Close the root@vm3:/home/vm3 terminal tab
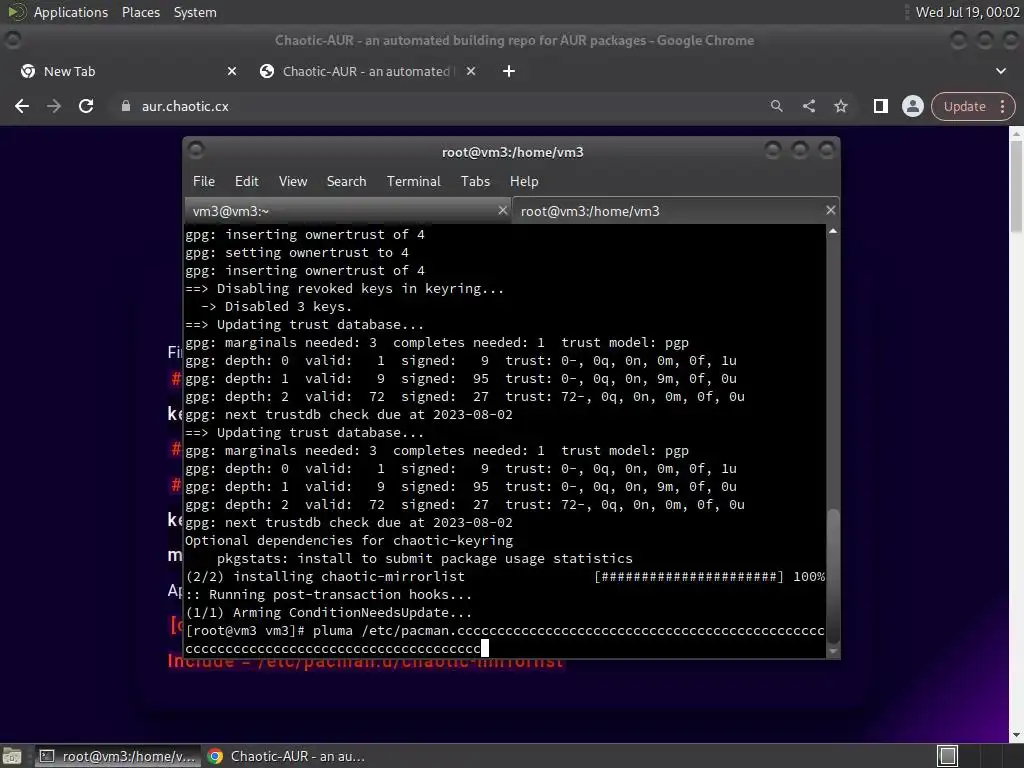 830,210
